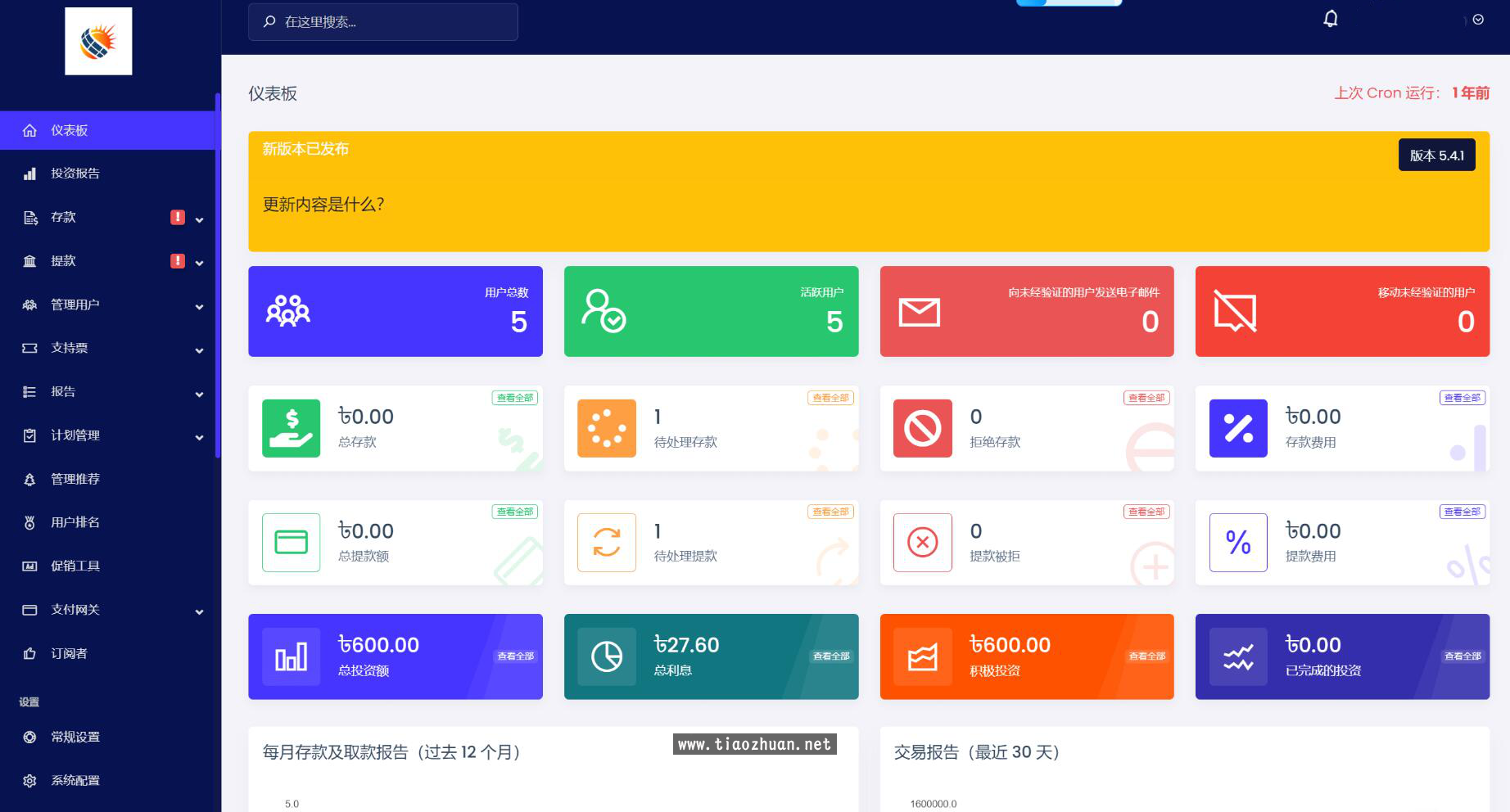
Task: Click the investment report bar icon
Action: [29, 174]
